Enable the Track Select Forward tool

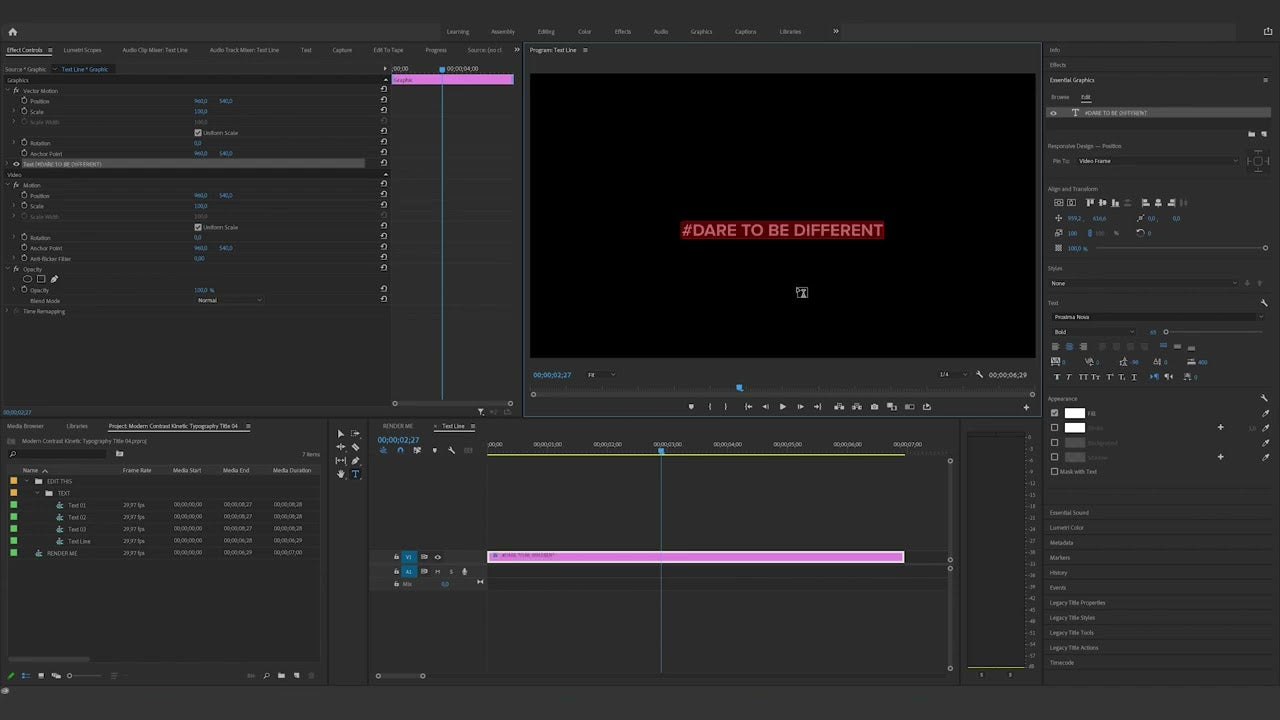(355, 434)
